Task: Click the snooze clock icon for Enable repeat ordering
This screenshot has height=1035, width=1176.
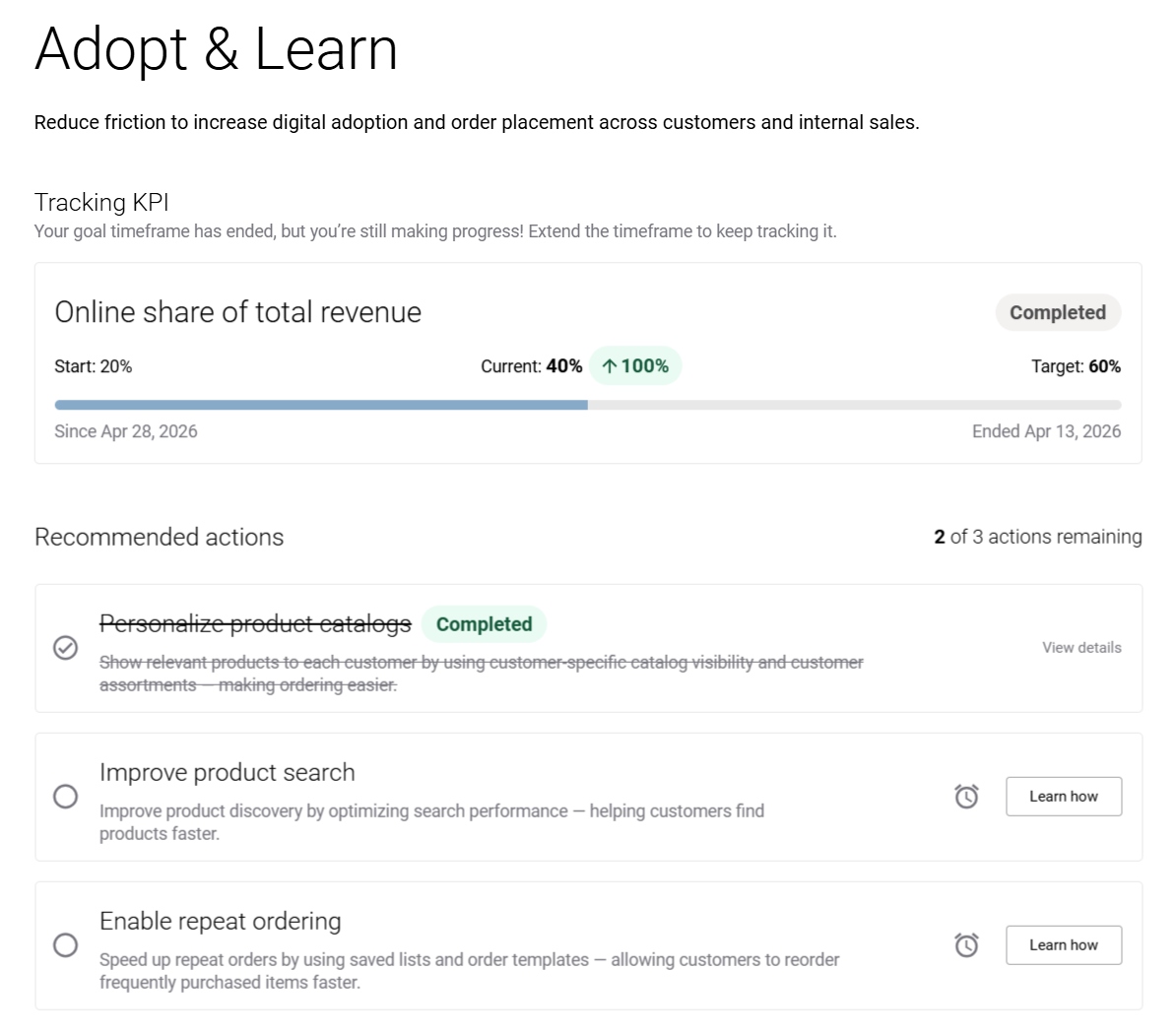Action: 966,945
